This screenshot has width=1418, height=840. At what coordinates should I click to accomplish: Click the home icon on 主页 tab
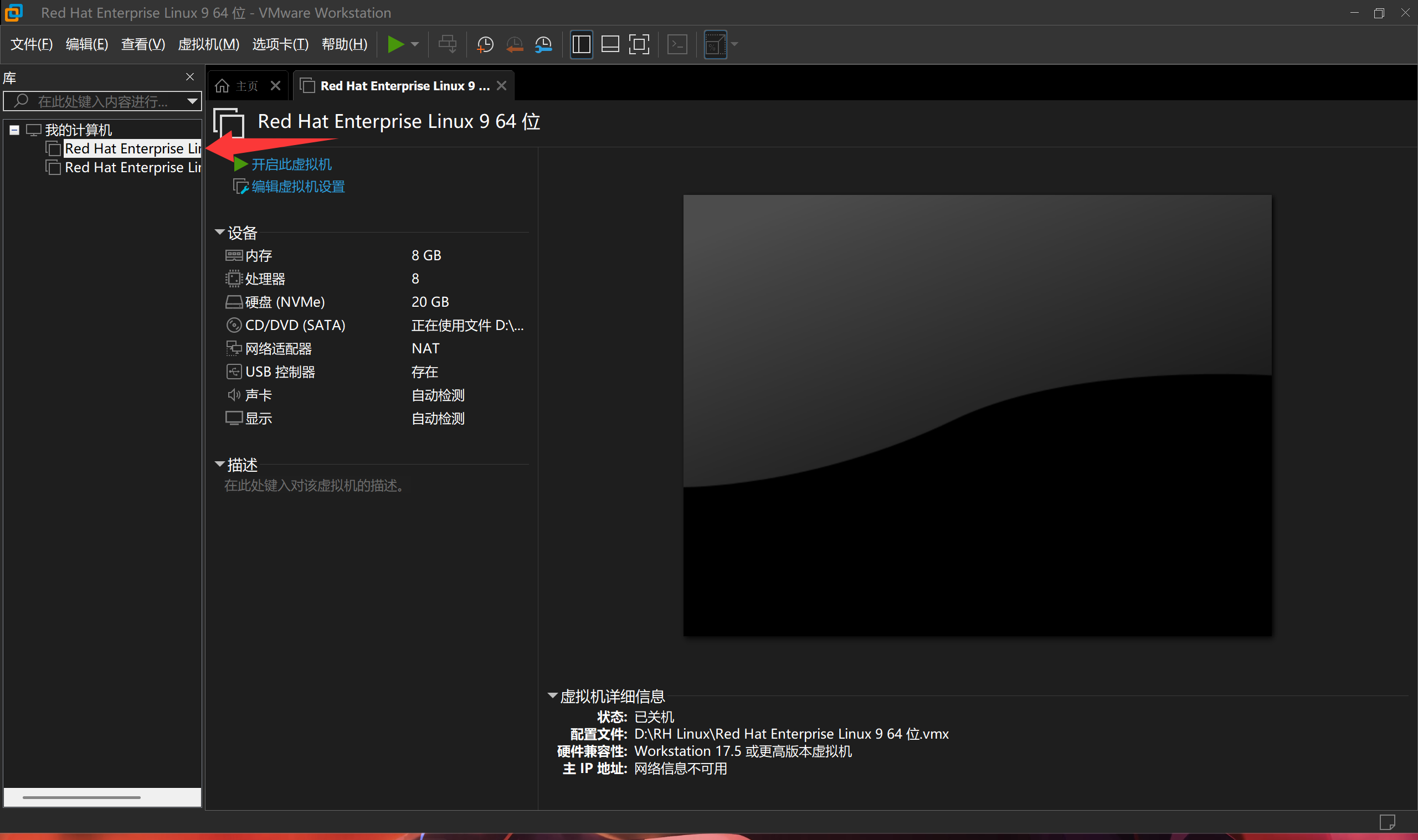[x=223, y=85]
